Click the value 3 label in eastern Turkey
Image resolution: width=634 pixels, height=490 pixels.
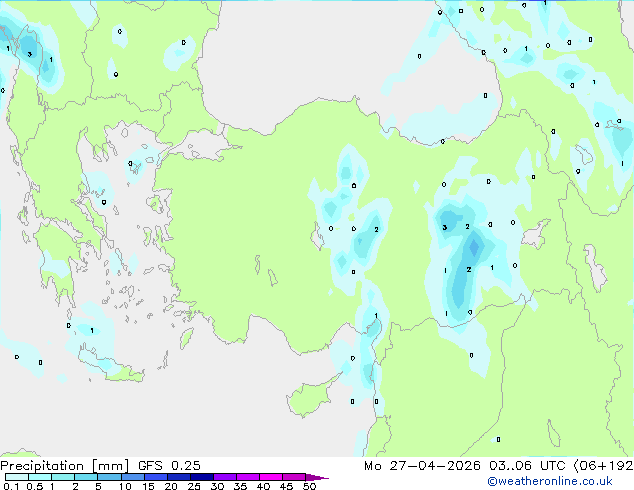pos(444,228)
